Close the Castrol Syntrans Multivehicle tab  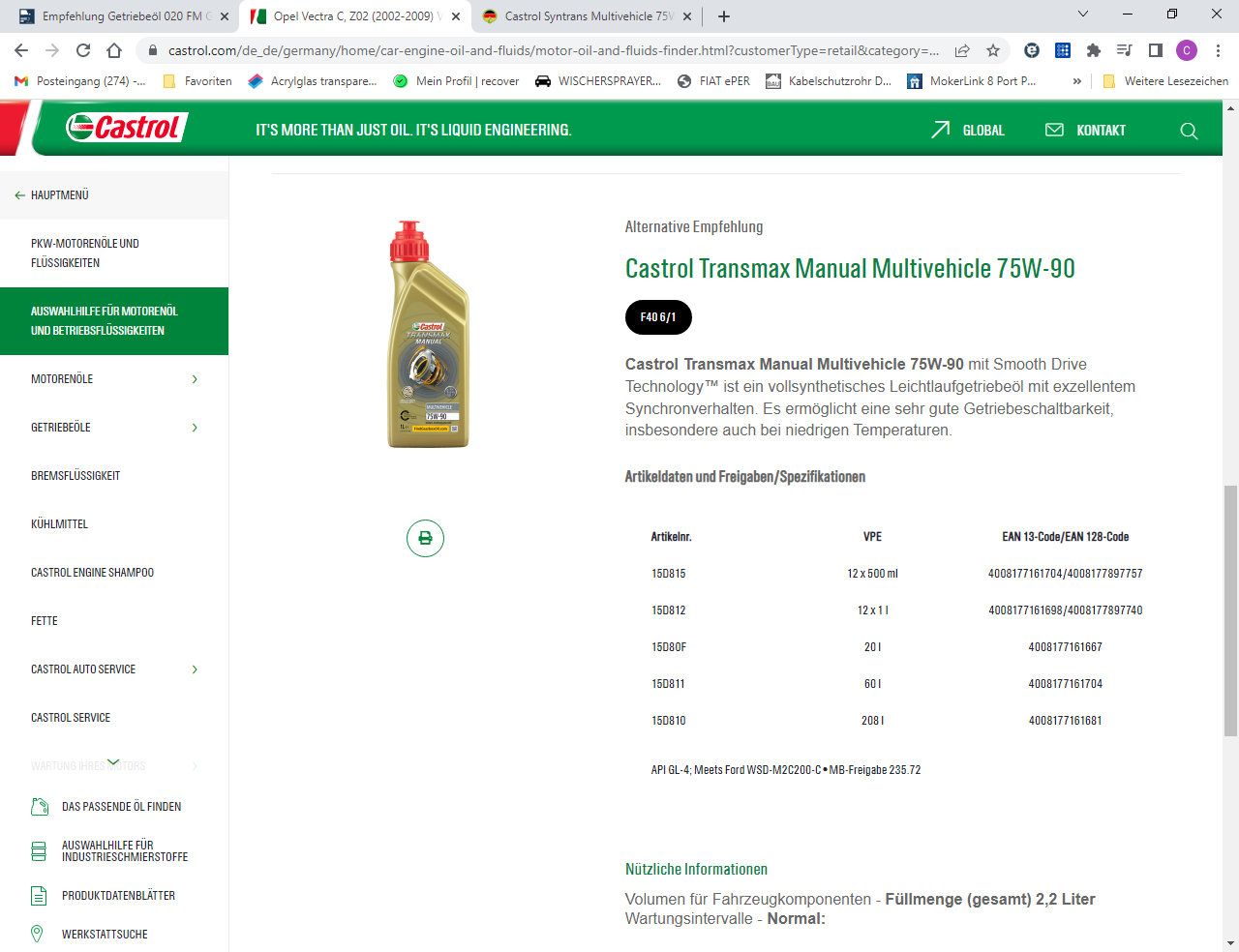pyautogui.click(x=687, y=16)
